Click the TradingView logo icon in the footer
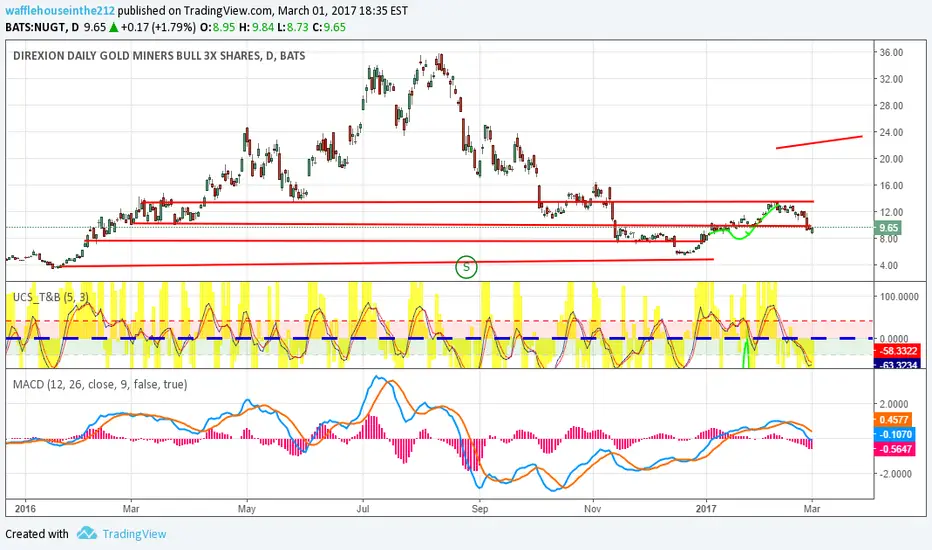Image resolution: width=932 pixels, height=550 pixels. coord(87,533)
